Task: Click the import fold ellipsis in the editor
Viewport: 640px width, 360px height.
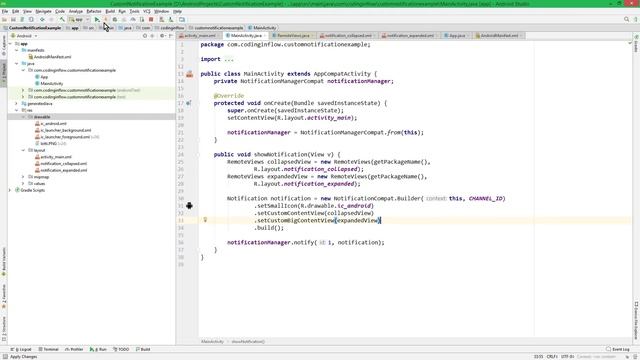Action: tap(229, 59)
